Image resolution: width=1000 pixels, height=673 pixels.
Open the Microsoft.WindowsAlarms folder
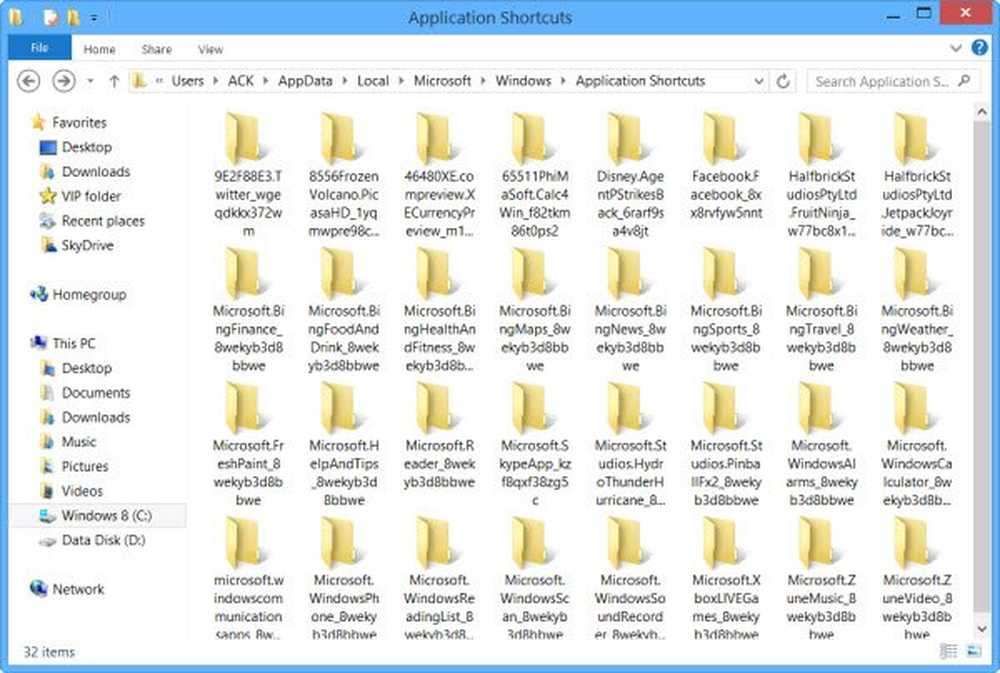(x=821, y=445)
